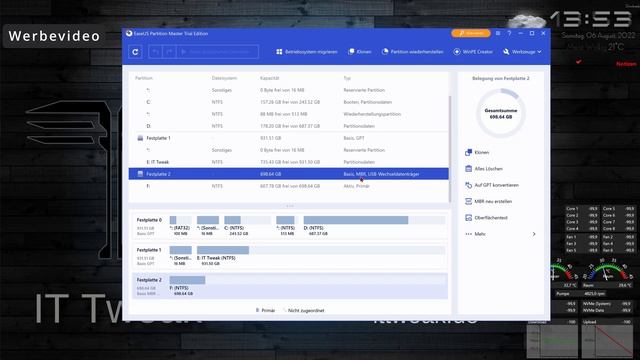Click the partition list vertical scrollbar

(450, 149)
